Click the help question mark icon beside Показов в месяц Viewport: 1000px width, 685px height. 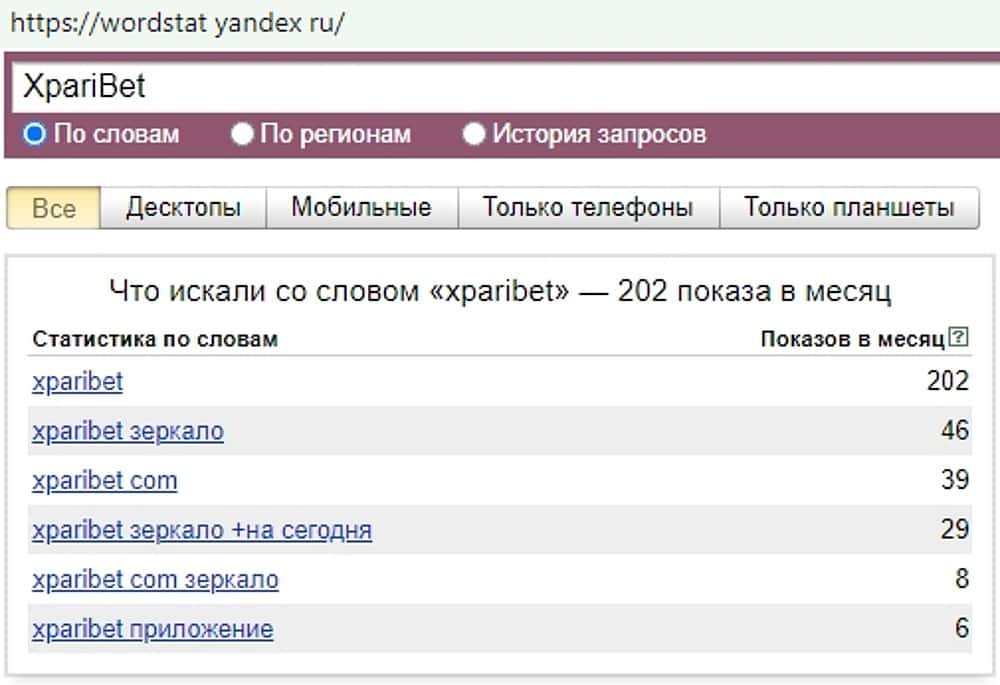959,338
